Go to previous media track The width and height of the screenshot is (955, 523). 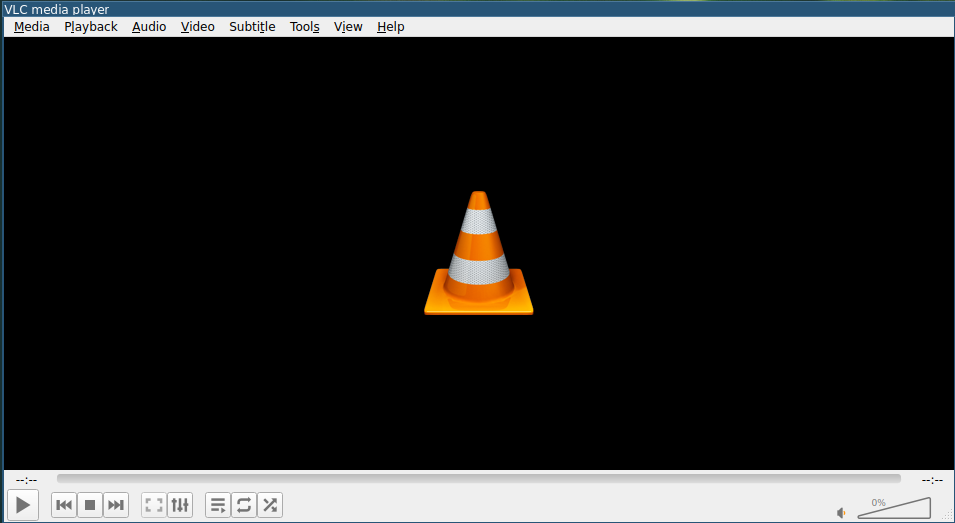pos(64,505)
